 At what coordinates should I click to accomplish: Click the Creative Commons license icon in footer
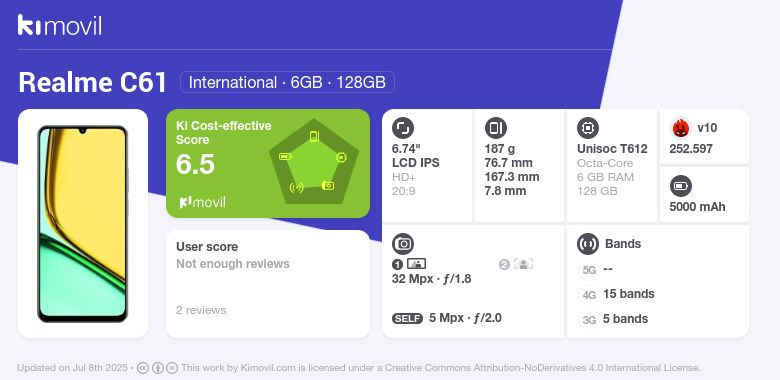[x=142, y=368]
